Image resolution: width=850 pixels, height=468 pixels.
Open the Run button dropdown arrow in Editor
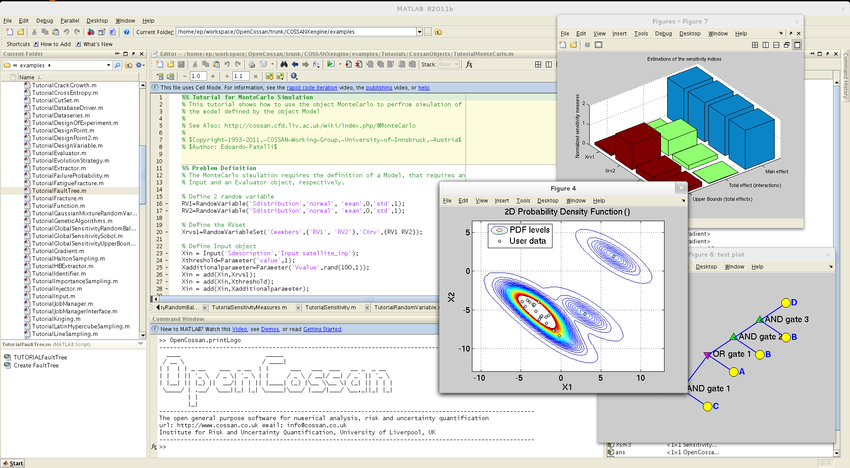pos(338,64)
